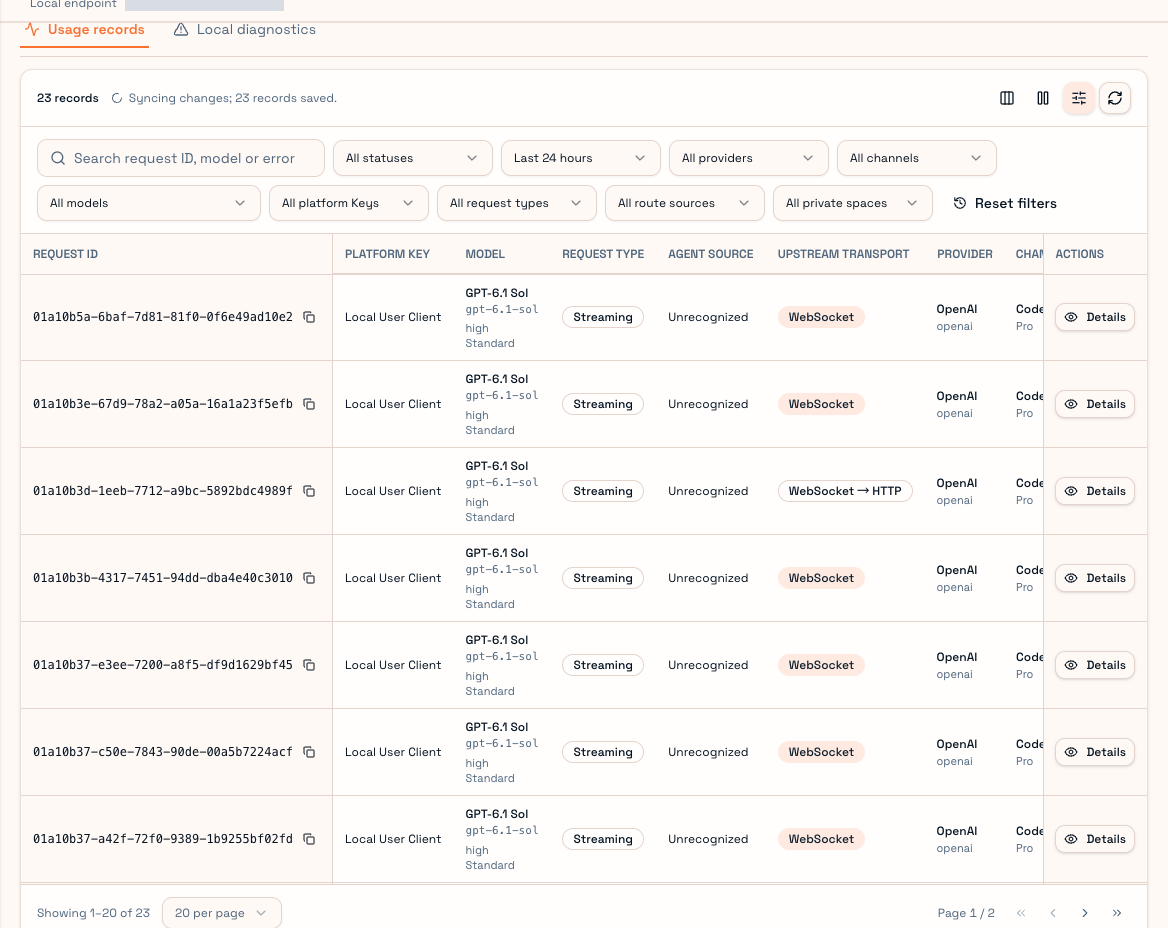Click the Reset filters button
This screenshot has width=1168, height=928.
click(1005, 203)
